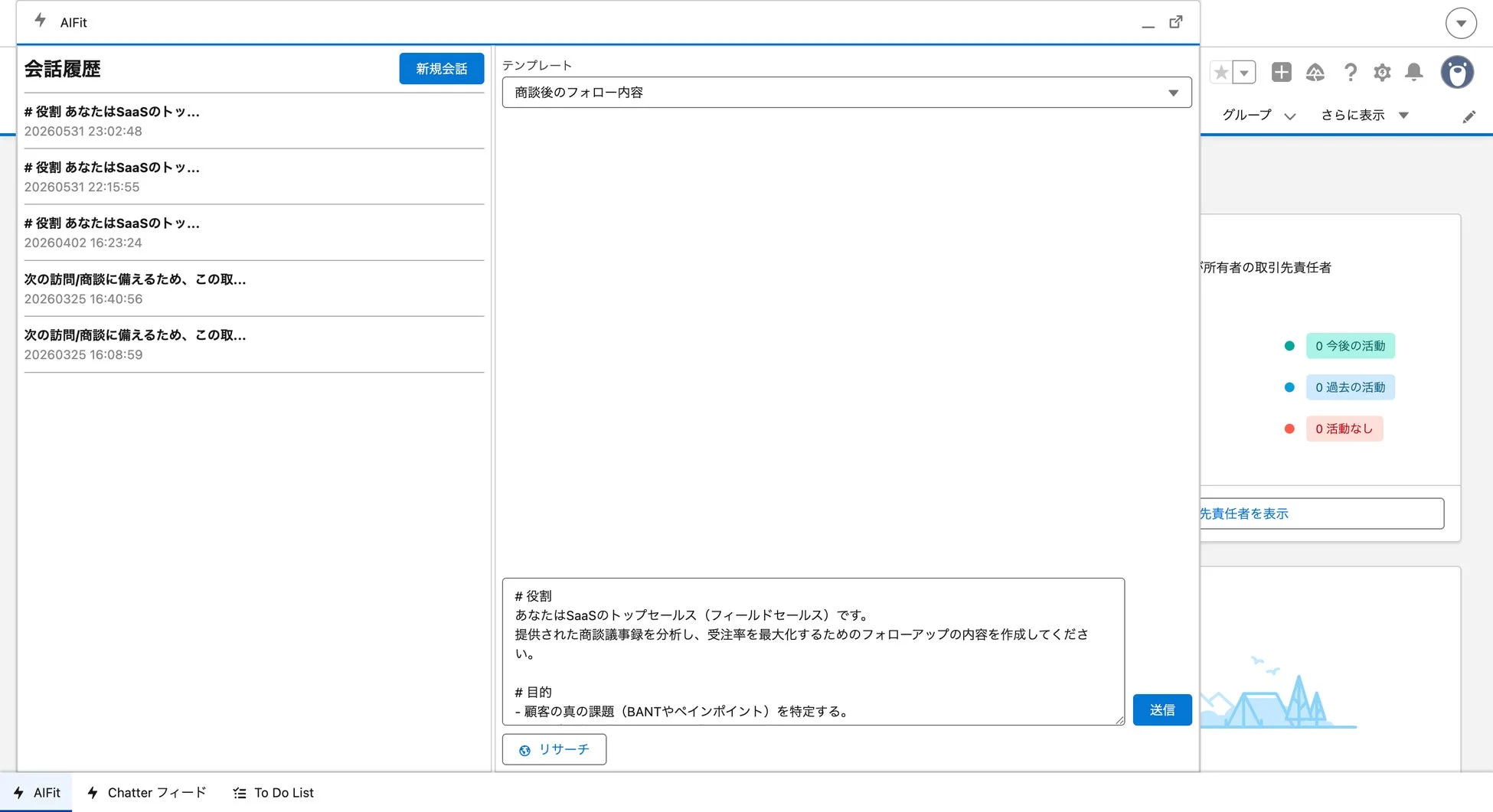Click the 会話履歴 heading

pyautogui.click(x=63, y=69)
